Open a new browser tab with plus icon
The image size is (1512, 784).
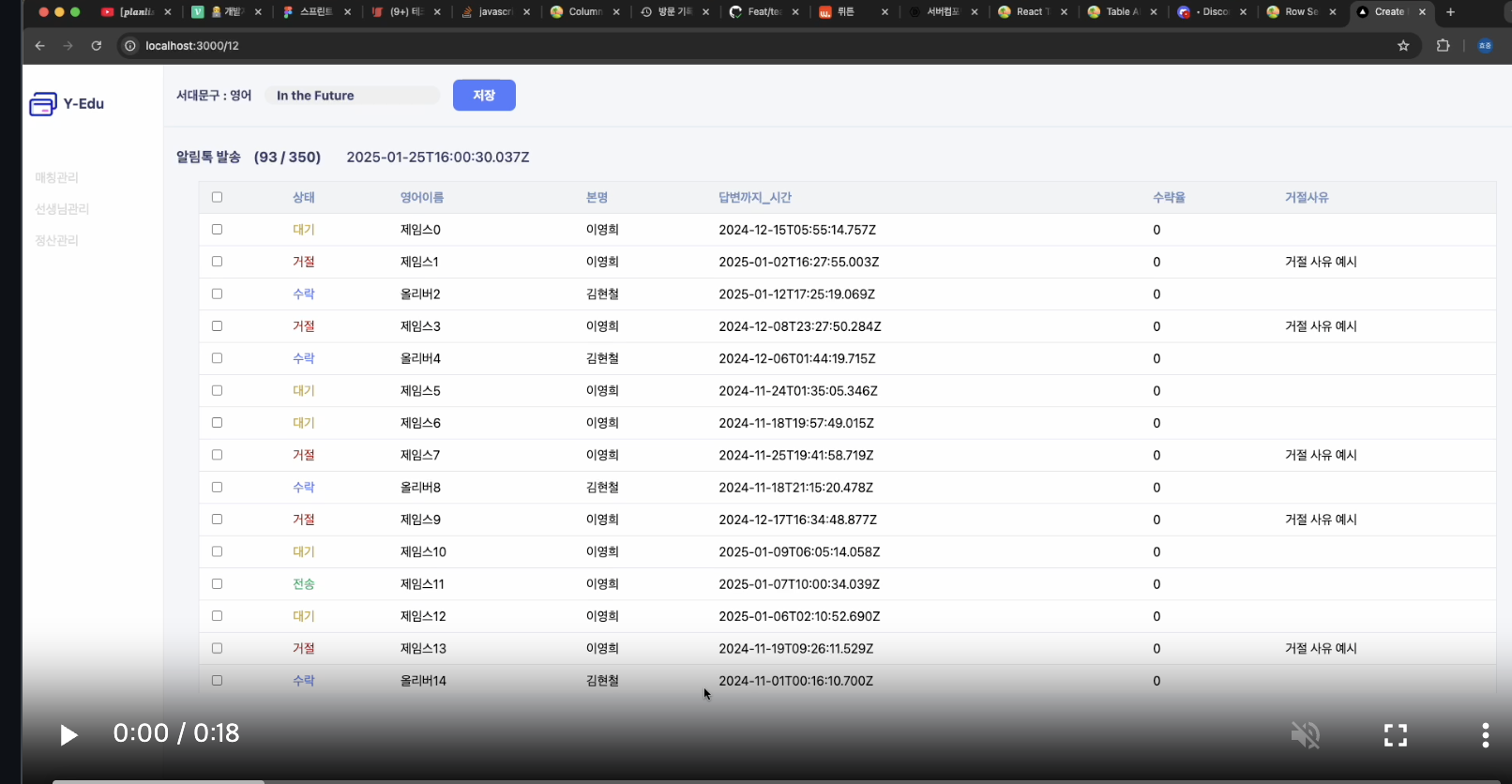point(1450,12)
